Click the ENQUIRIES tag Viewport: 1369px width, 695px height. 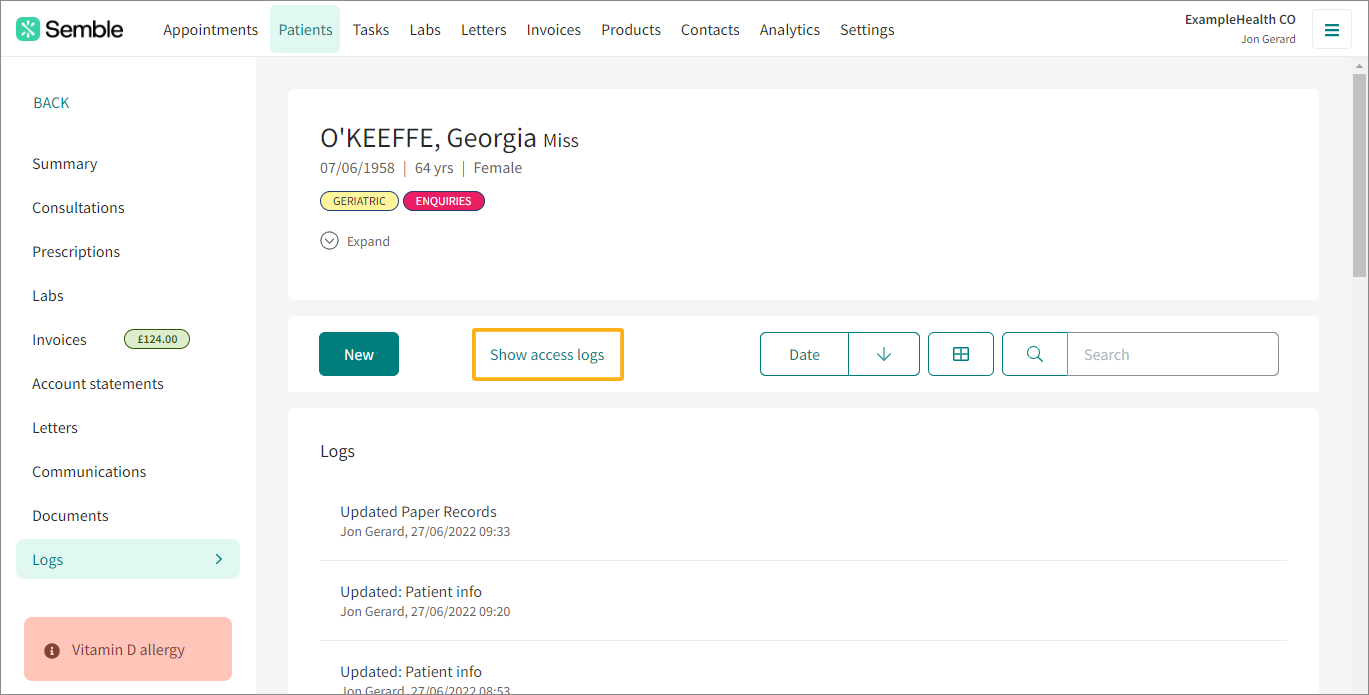click(444, 201)
